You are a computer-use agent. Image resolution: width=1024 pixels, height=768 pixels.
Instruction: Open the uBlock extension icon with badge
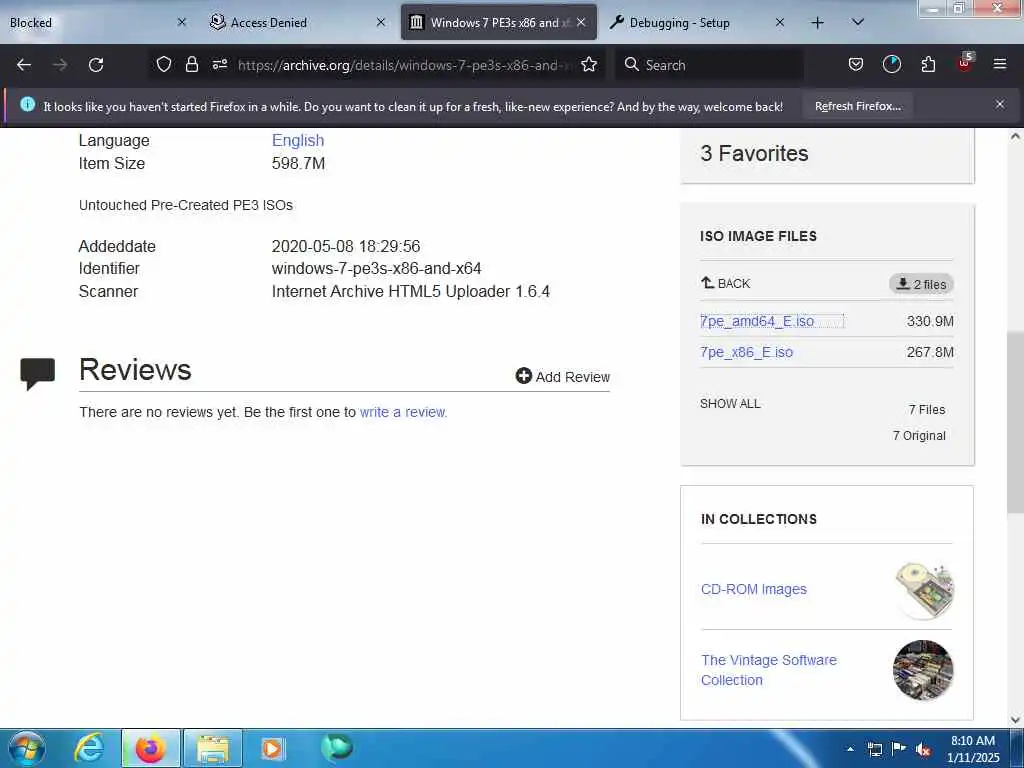965,63
